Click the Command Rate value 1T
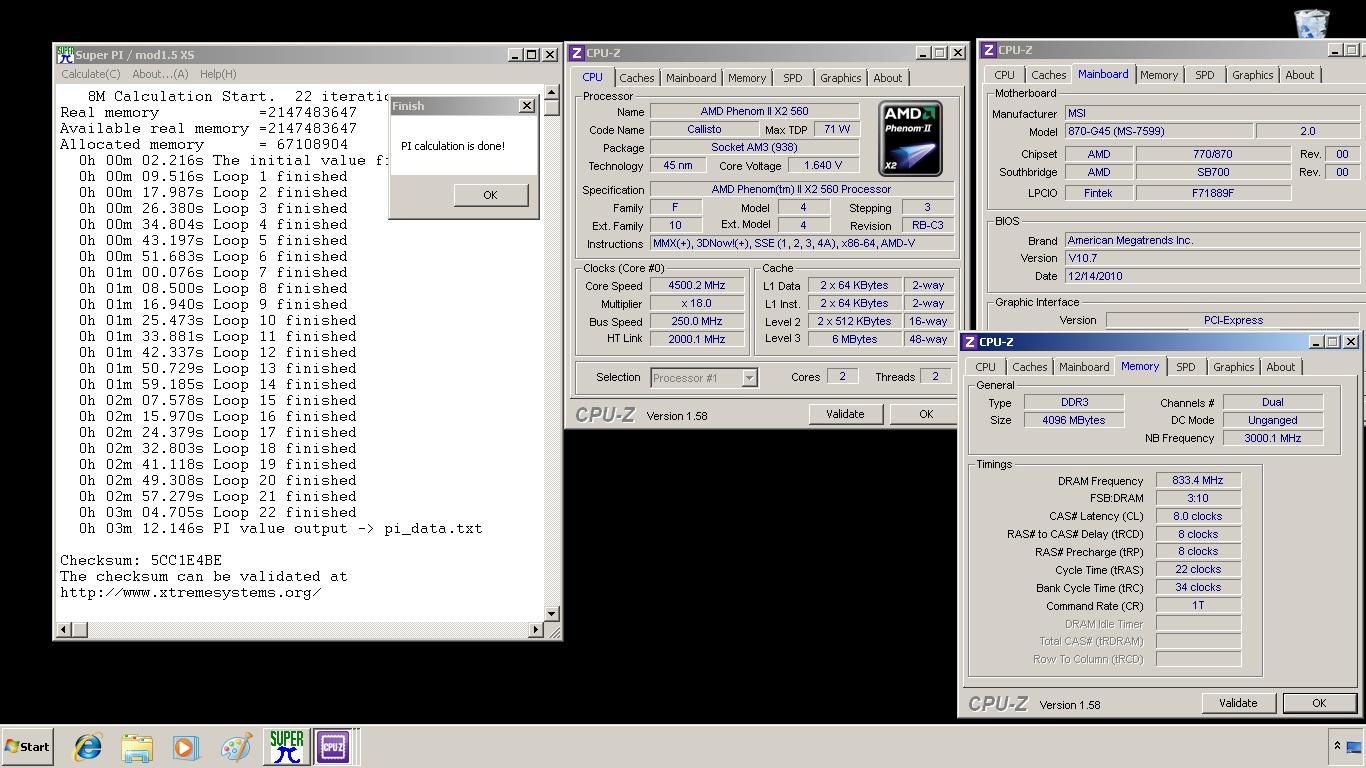 coord(1198,606)
